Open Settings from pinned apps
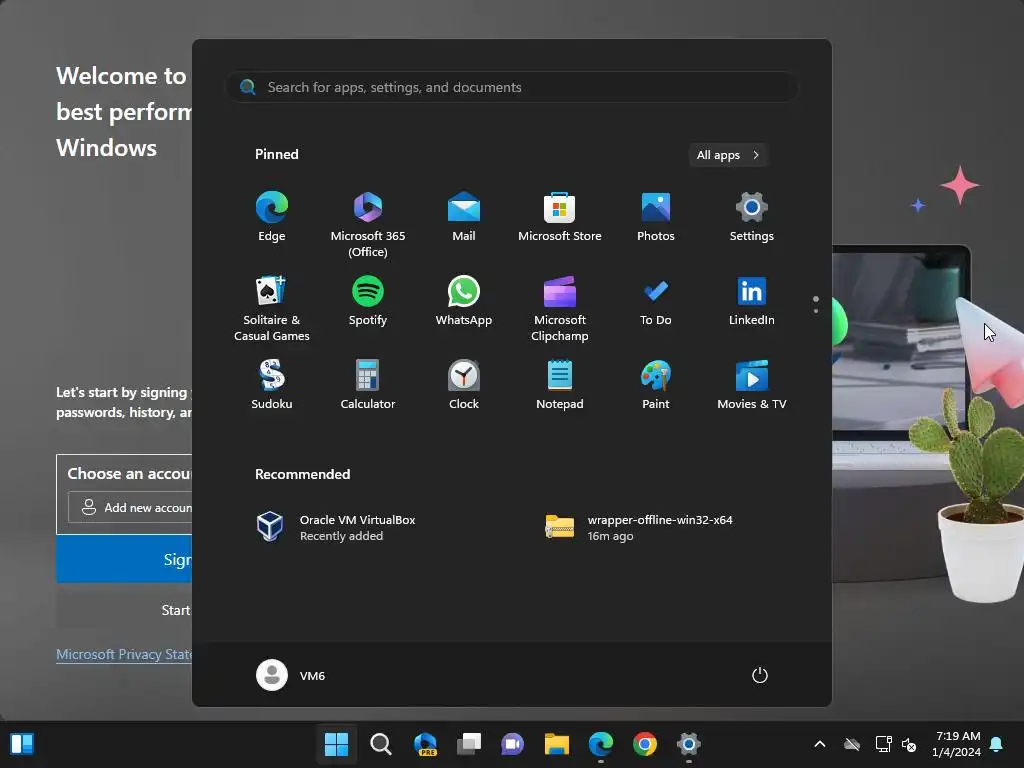 [752, 217]
